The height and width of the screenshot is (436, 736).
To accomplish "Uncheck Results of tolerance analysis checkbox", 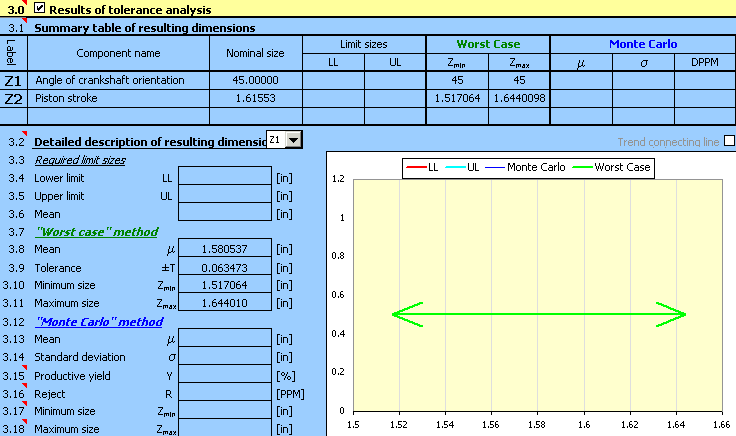I will tap(40, 8).
